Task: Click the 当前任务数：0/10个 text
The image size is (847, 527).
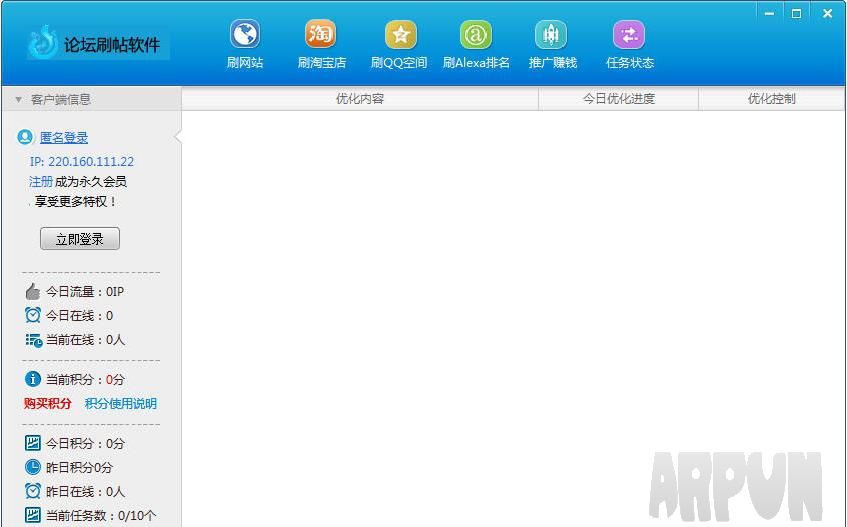Action: pyautogui.click(x=101, y=516)
